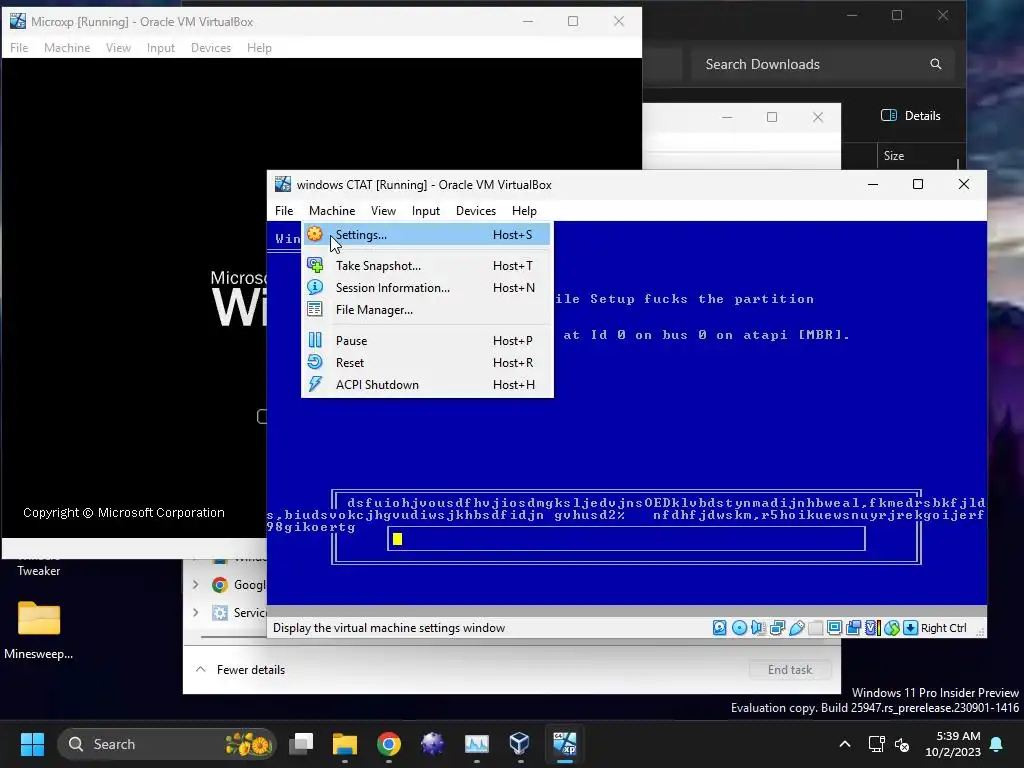Viewport: 1024px width, 768px height.
Task: Open Devices menu in Microxp window
Action: 211,48
